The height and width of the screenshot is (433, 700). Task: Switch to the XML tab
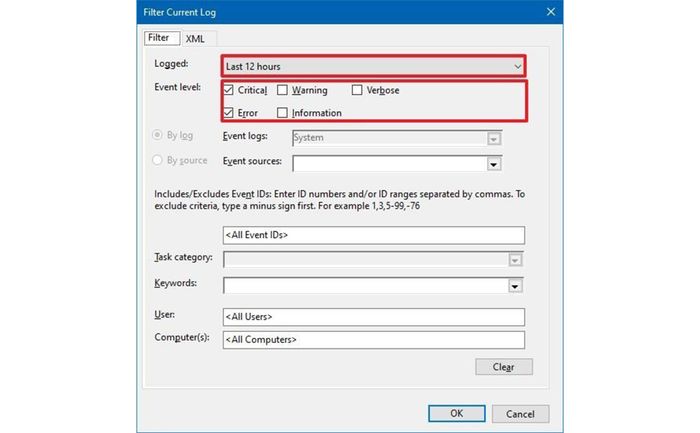[196, 39]
